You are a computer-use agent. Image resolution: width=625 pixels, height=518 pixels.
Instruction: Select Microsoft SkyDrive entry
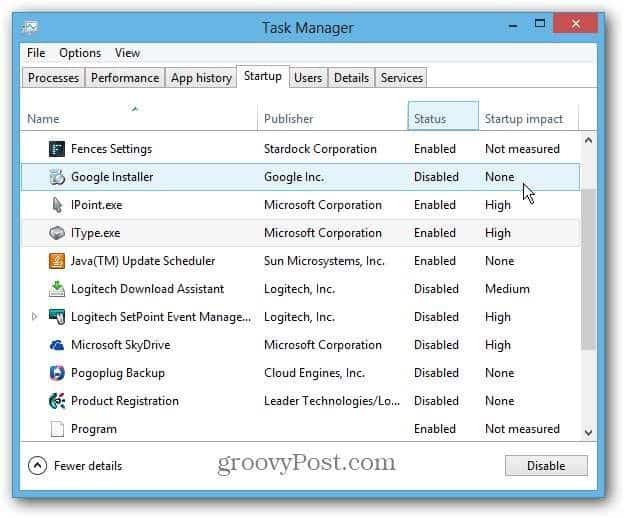pos(121,345)
